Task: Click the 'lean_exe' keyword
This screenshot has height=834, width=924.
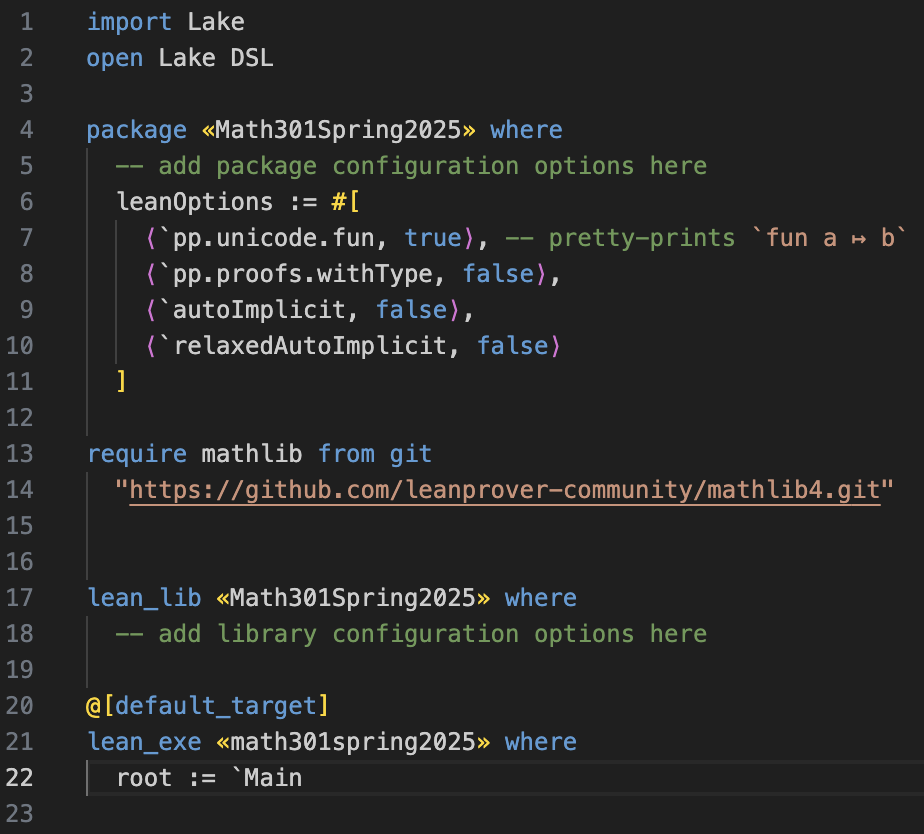Action: (x=144, y=741)
